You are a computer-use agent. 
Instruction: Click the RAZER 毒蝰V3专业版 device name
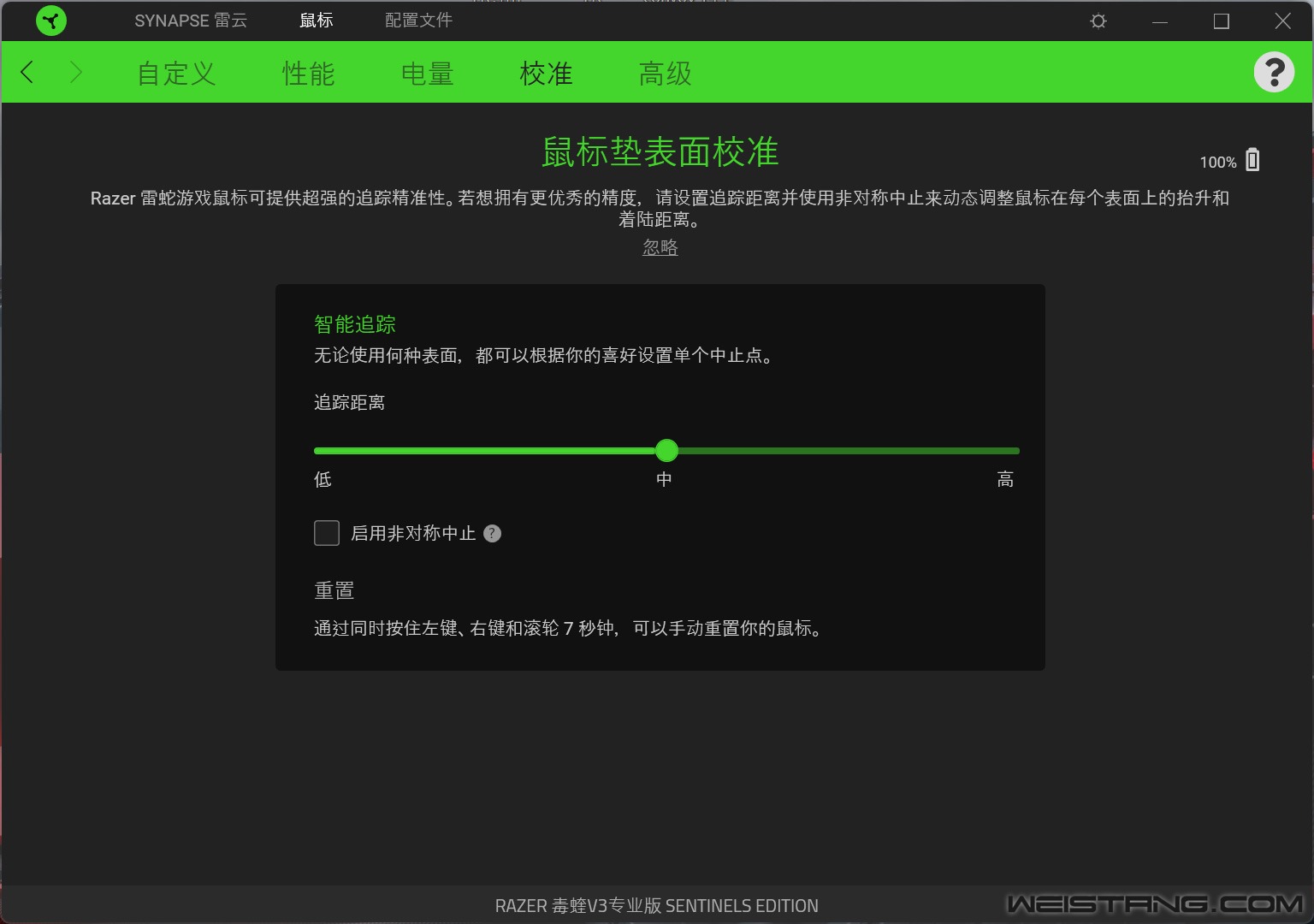point(657,906)
